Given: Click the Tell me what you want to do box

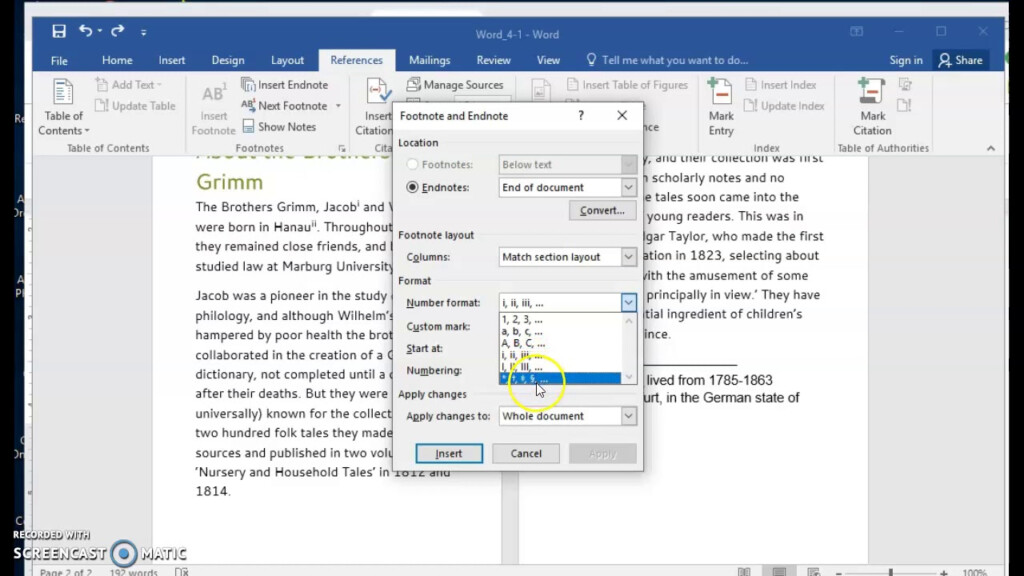Looking at the screenshot, I should pos(667,60).
